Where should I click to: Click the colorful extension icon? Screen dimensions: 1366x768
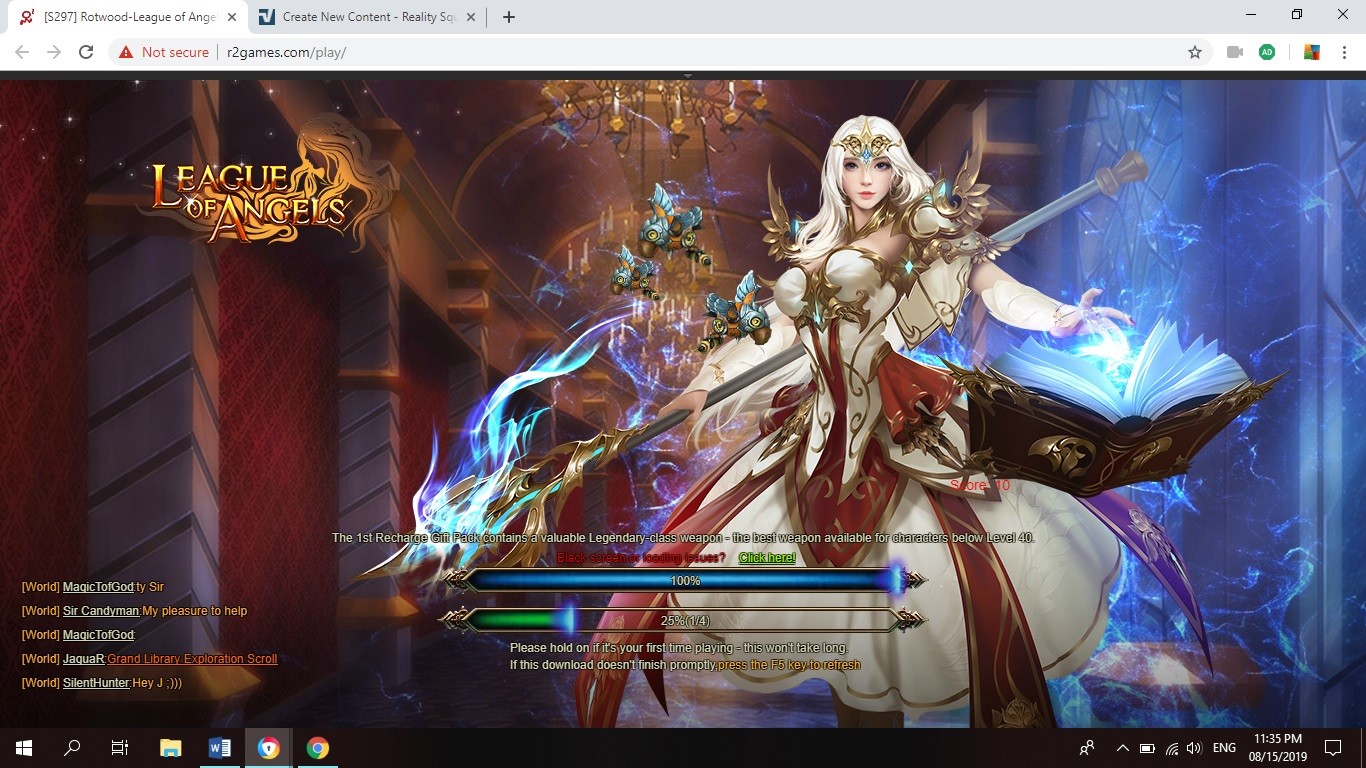(1312, 52)
